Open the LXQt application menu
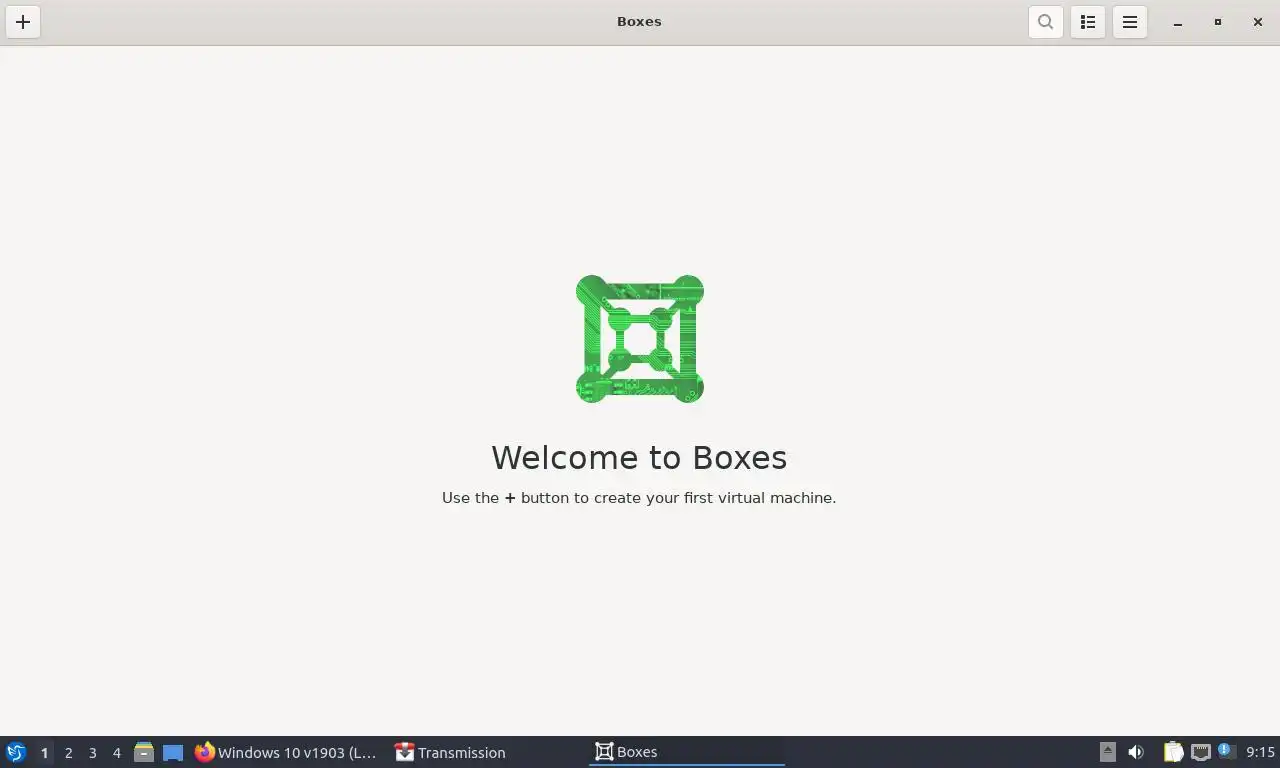Screen dimensions: 1280x768 click(x=15, y=752)
